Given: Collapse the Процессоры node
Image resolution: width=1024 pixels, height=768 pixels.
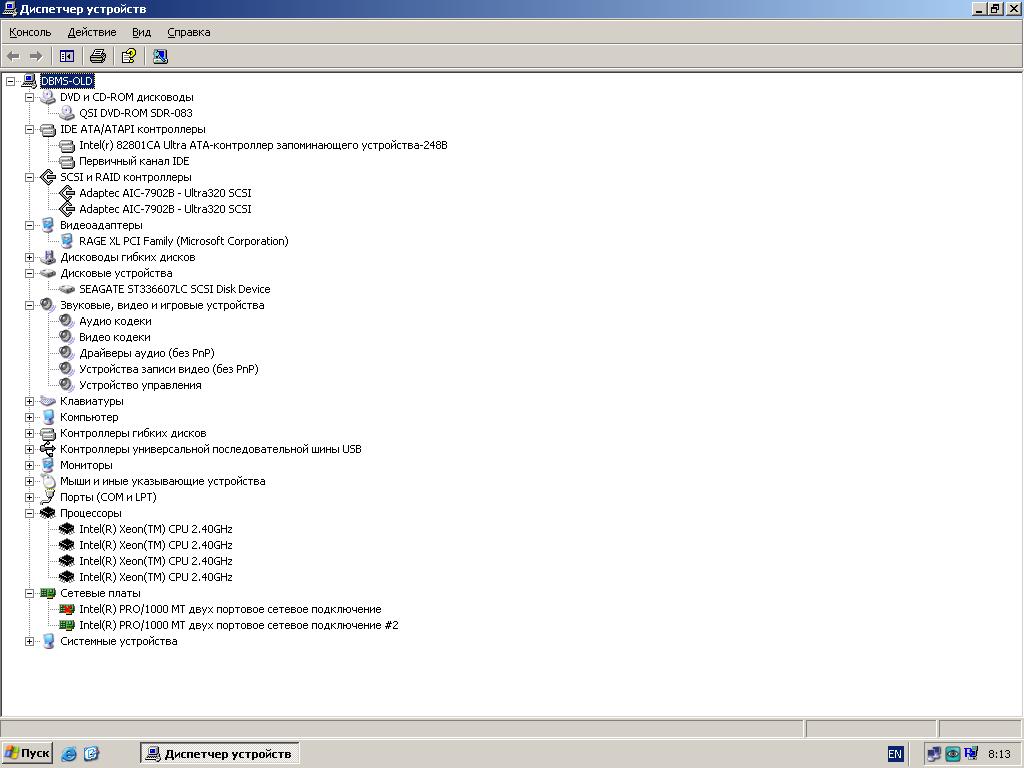Looking at the screenshot, I should (x=29, y=513).
